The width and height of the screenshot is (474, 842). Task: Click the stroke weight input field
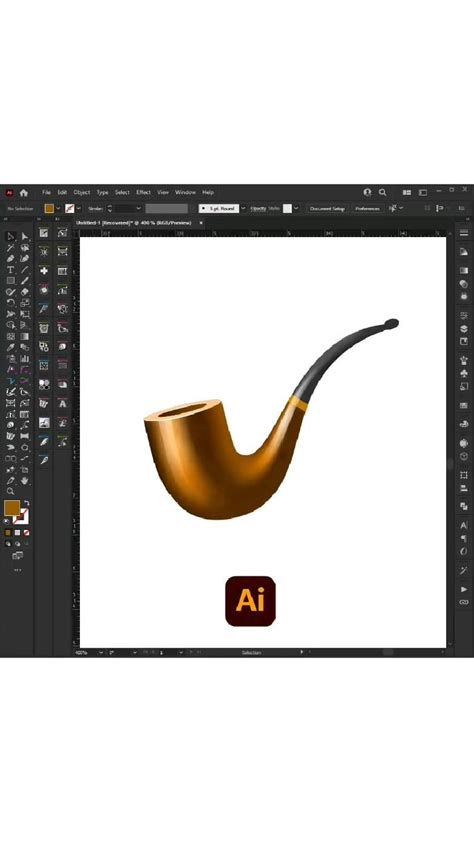(x=125, y=208)
